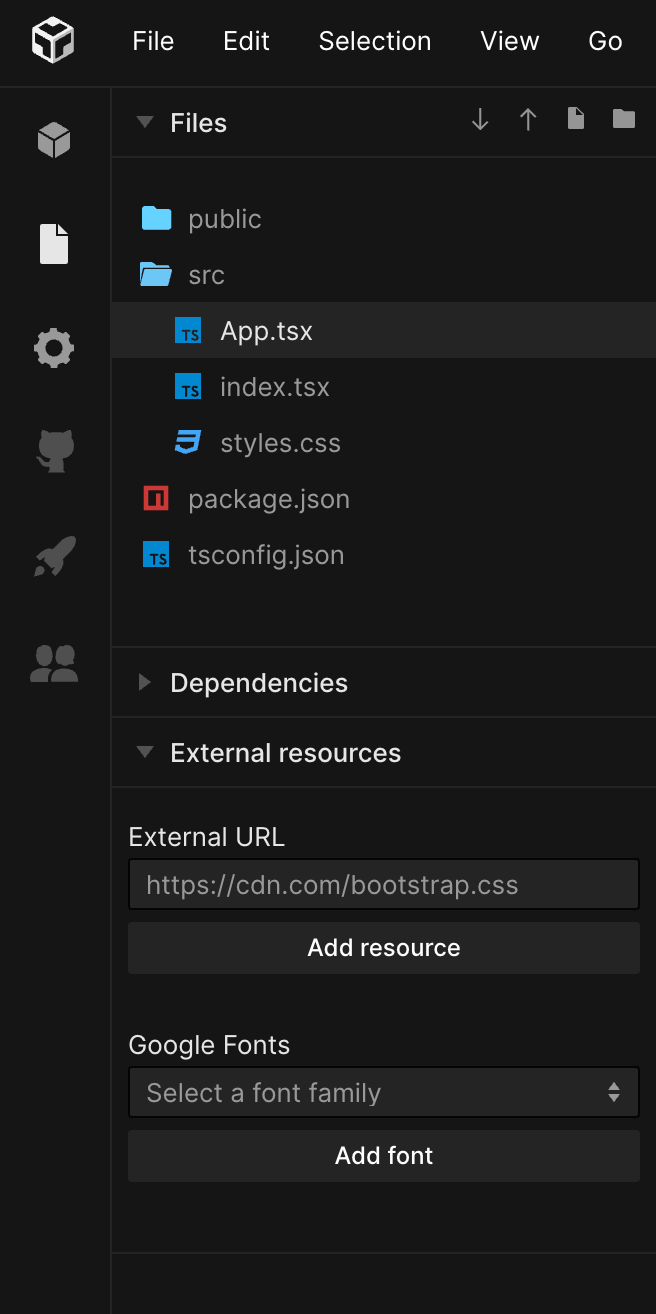The height and width of the screenshot is (1314, 656).
Task: Collapse the Files section
Action: 145,121
